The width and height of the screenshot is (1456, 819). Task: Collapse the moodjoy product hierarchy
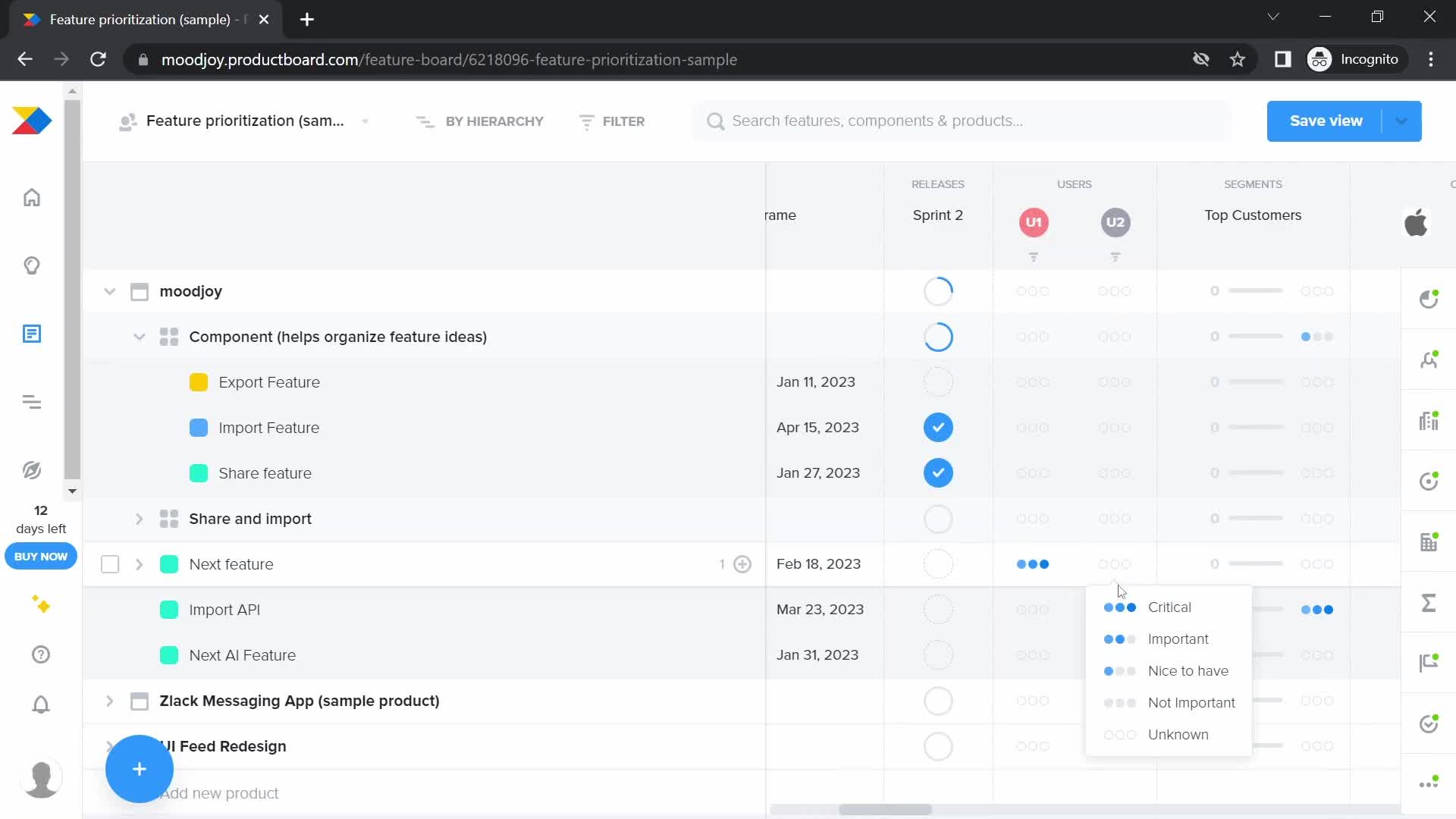pos(110,291)
